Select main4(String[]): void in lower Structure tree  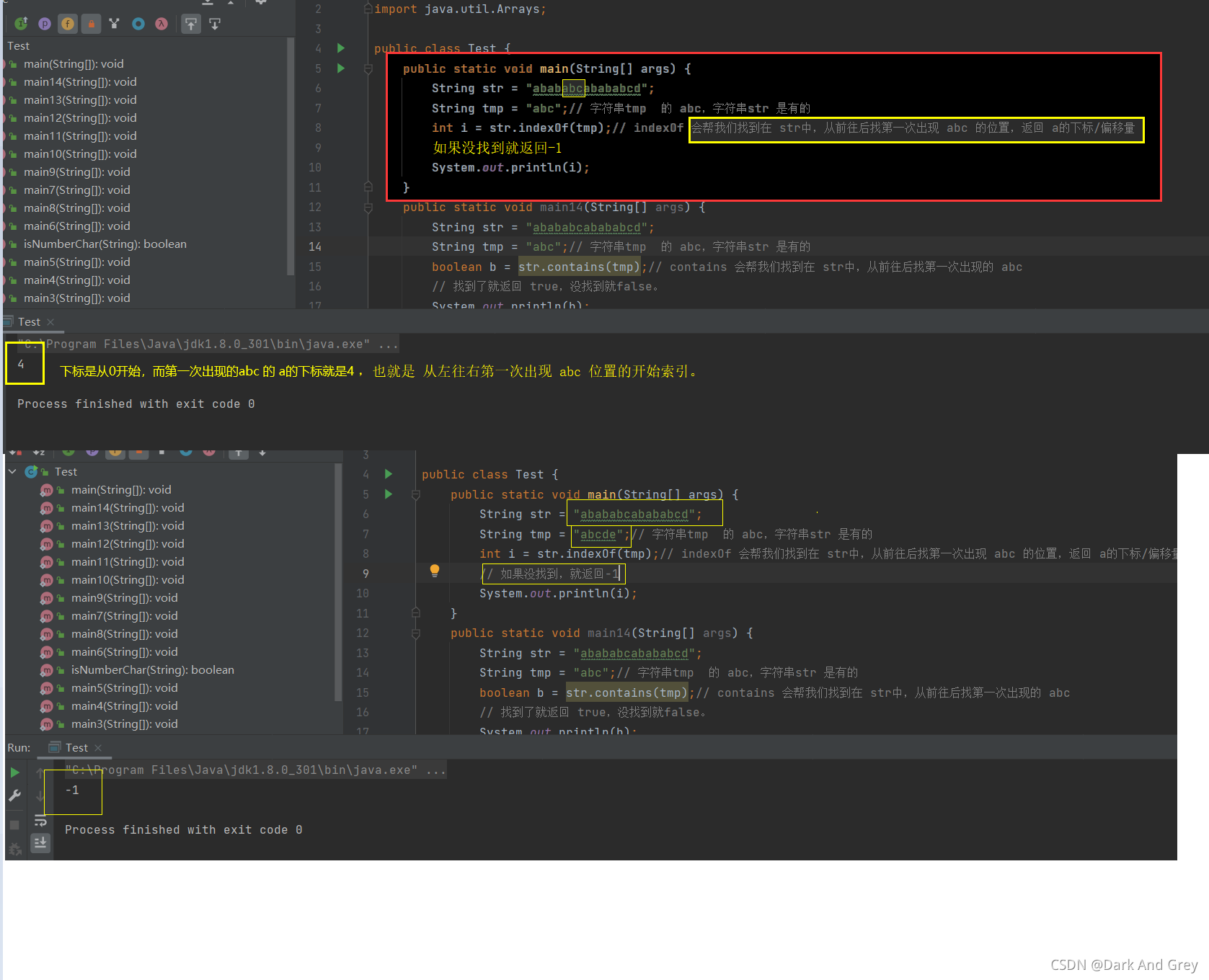[125, 706]
